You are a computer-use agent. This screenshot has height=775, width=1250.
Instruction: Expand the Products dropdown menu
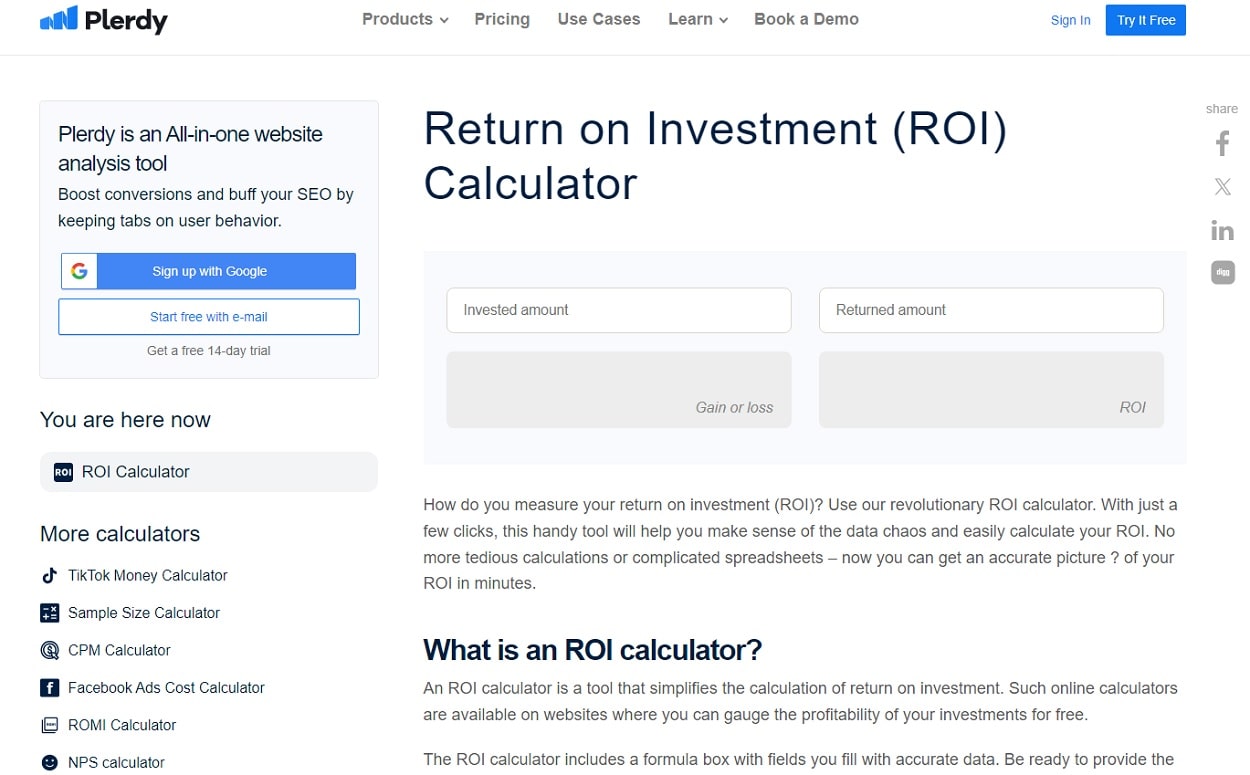pyautogui.click(x=404, y=20)
